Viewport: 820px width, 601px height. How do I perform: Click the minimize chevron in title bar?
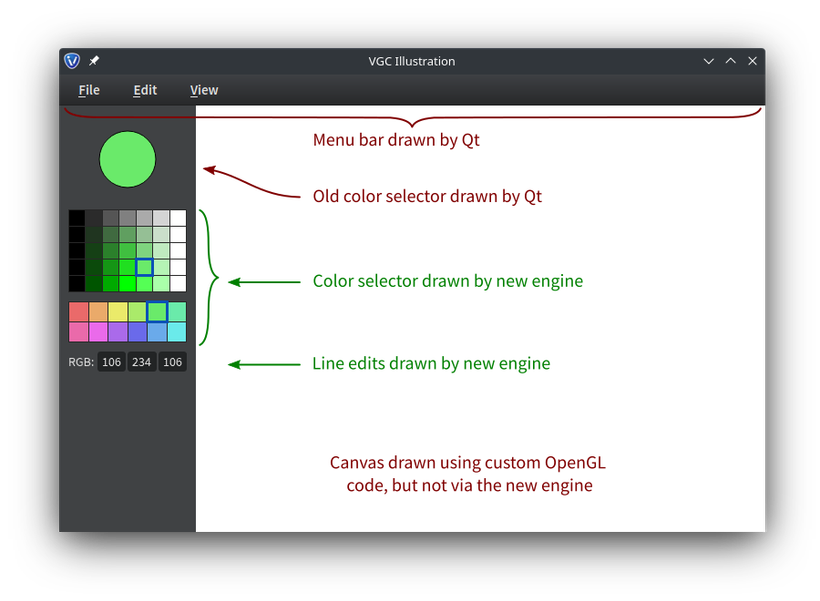709,61
